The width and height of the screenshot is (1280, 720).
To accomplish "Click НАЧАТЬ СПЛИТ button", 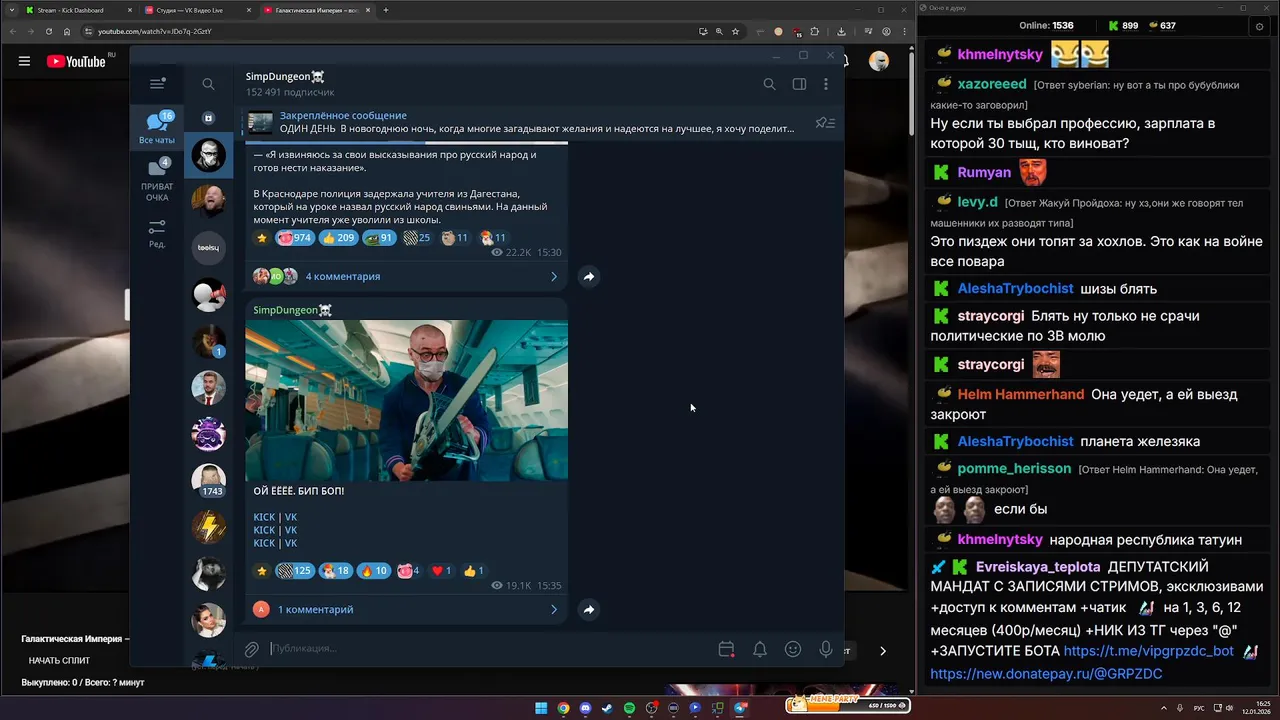I will point(59,660).
